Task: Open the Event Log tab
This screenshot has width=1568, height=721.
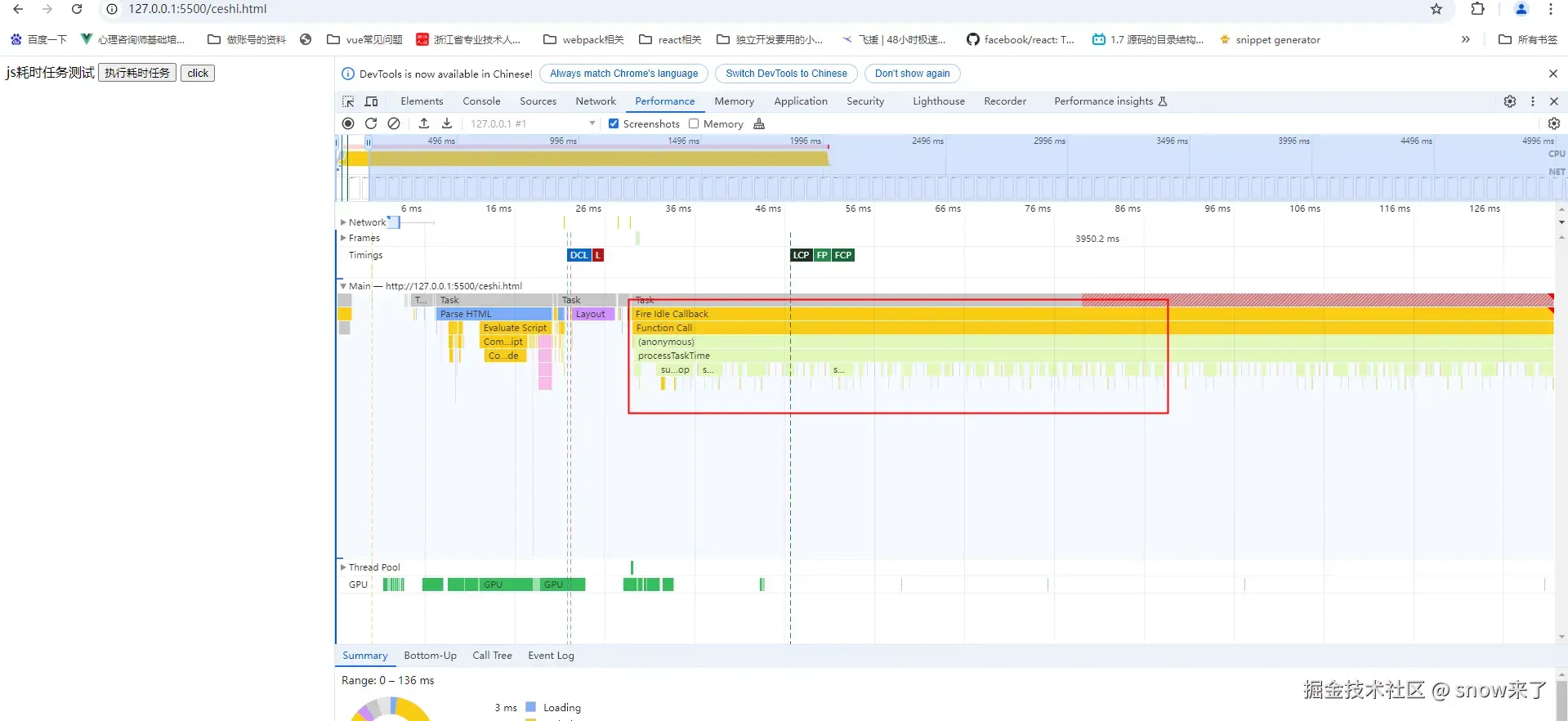Action: coord(551,656)
